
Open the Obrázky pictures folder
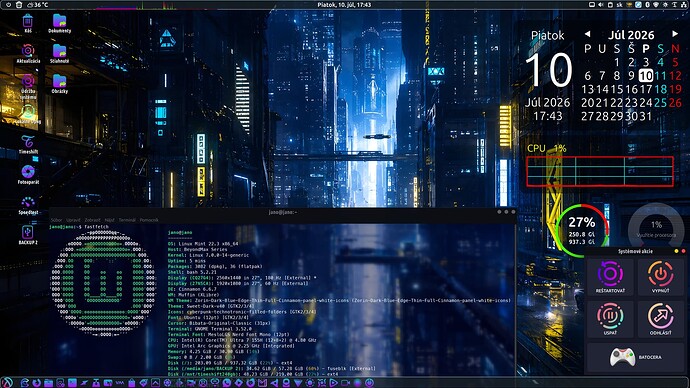pos(59,84)
